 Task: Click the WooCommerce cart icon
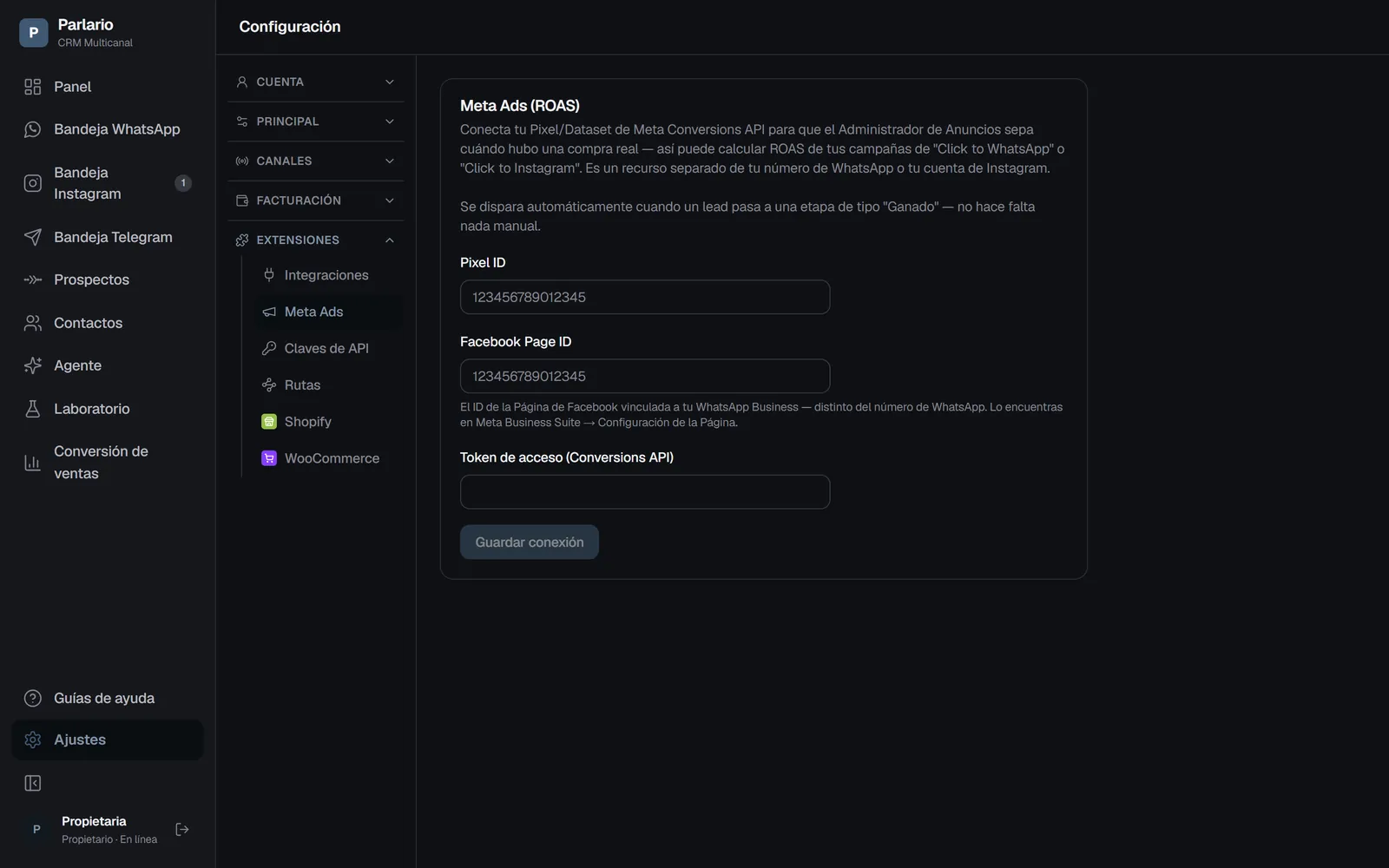point(269,458)
